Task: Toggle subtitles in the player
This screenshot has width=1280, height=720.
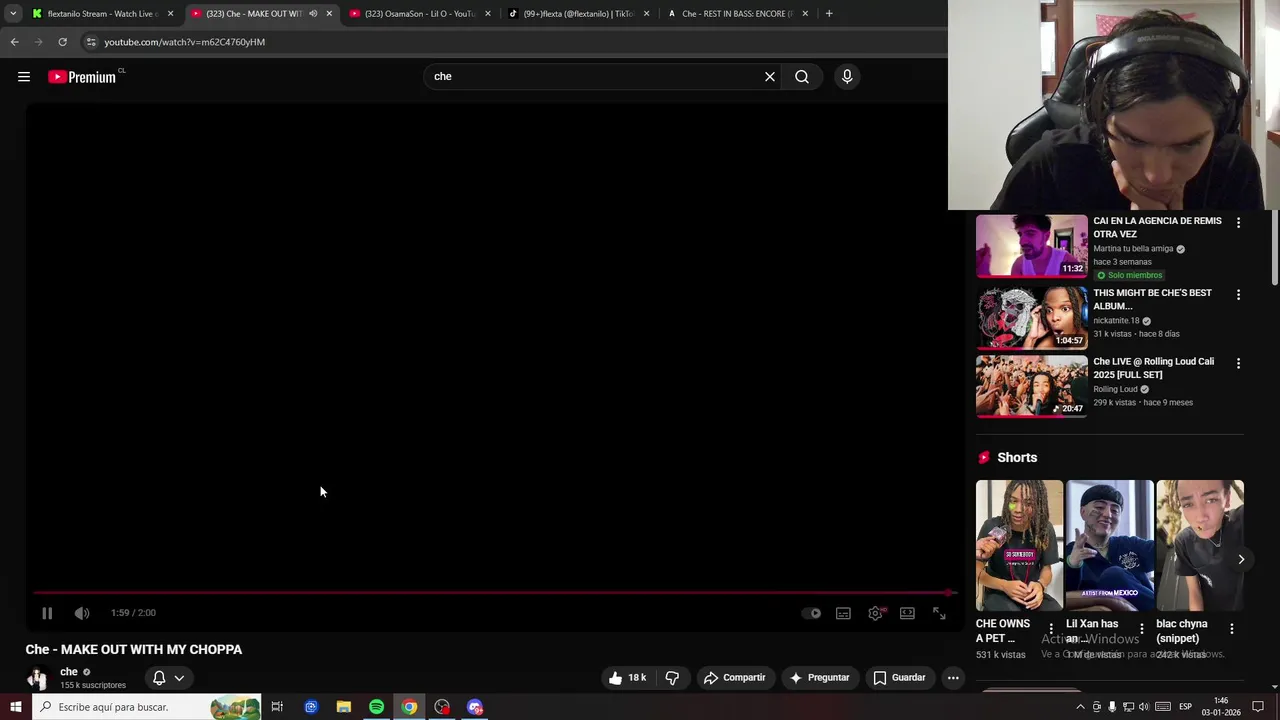Action: 843,613
